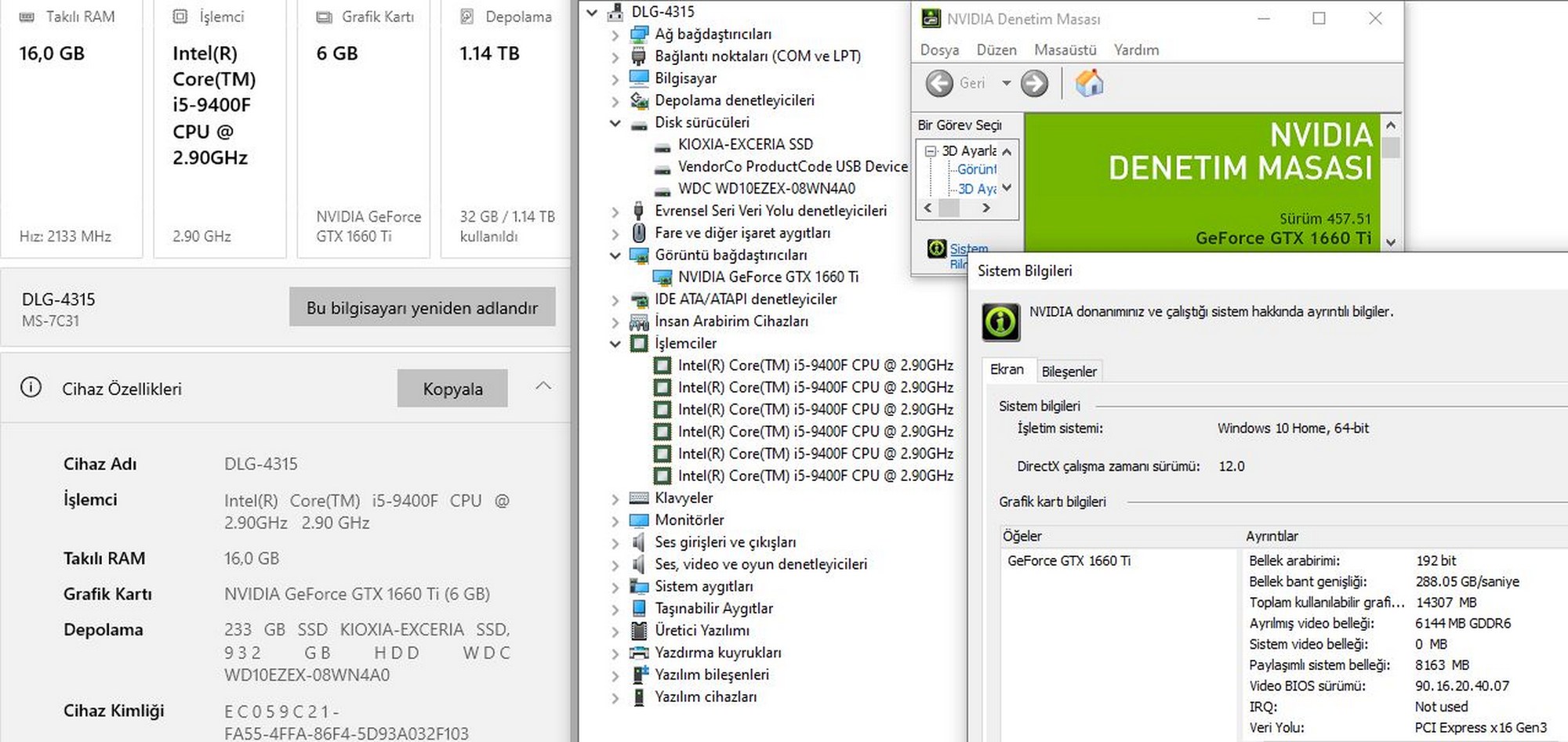Image resolution: width=1568 pixels, height=742 pixels.
Task: Click the Bilgisayar category icon
Action: 639,78
